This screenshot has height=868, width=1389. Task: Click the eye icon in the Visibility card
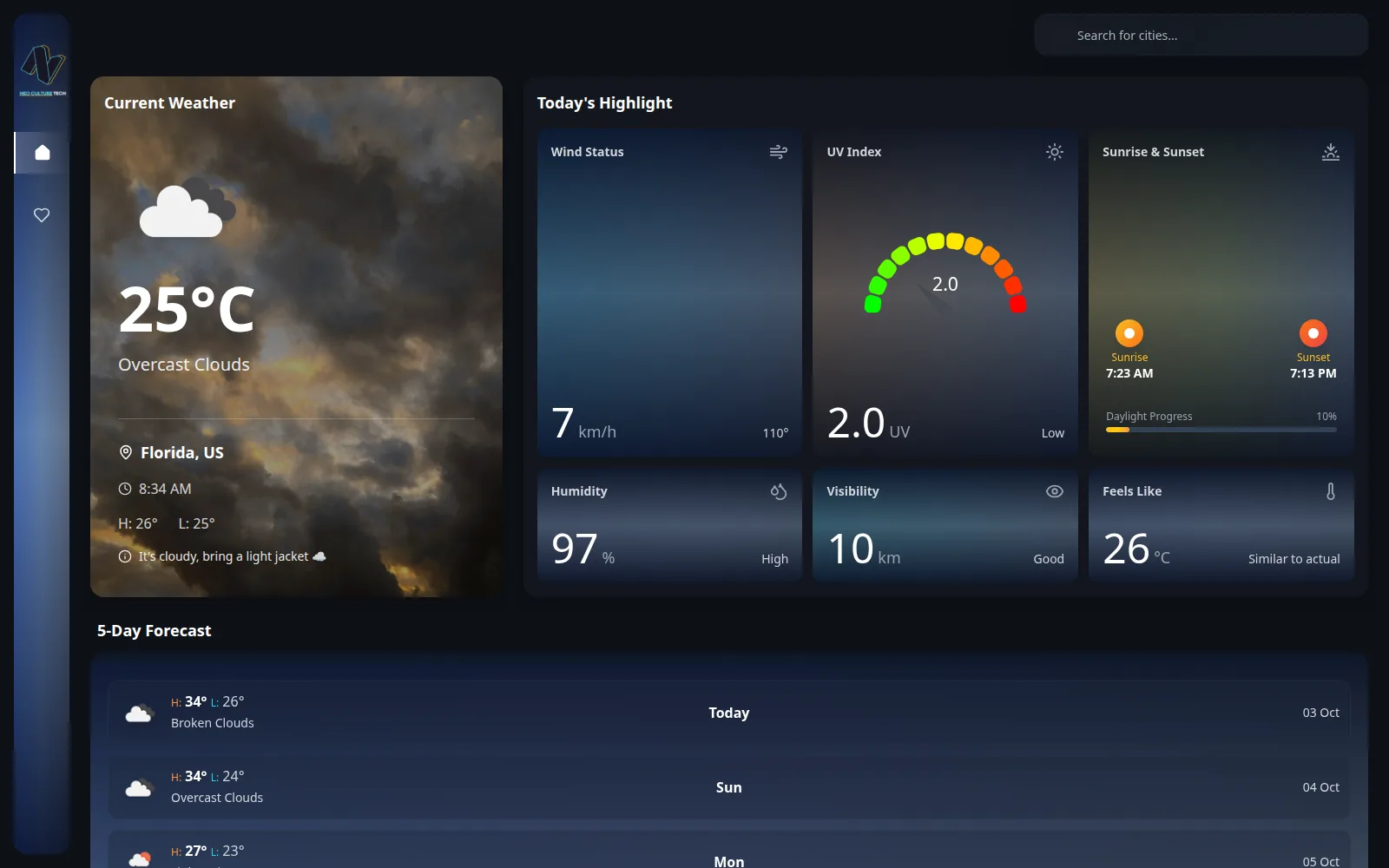pos(1054,491)
